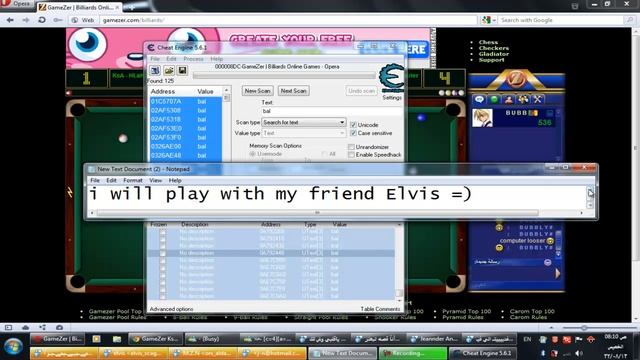640x360 pixels.
Task: Click the Chess link on the webpage
Action: point(488,42)
